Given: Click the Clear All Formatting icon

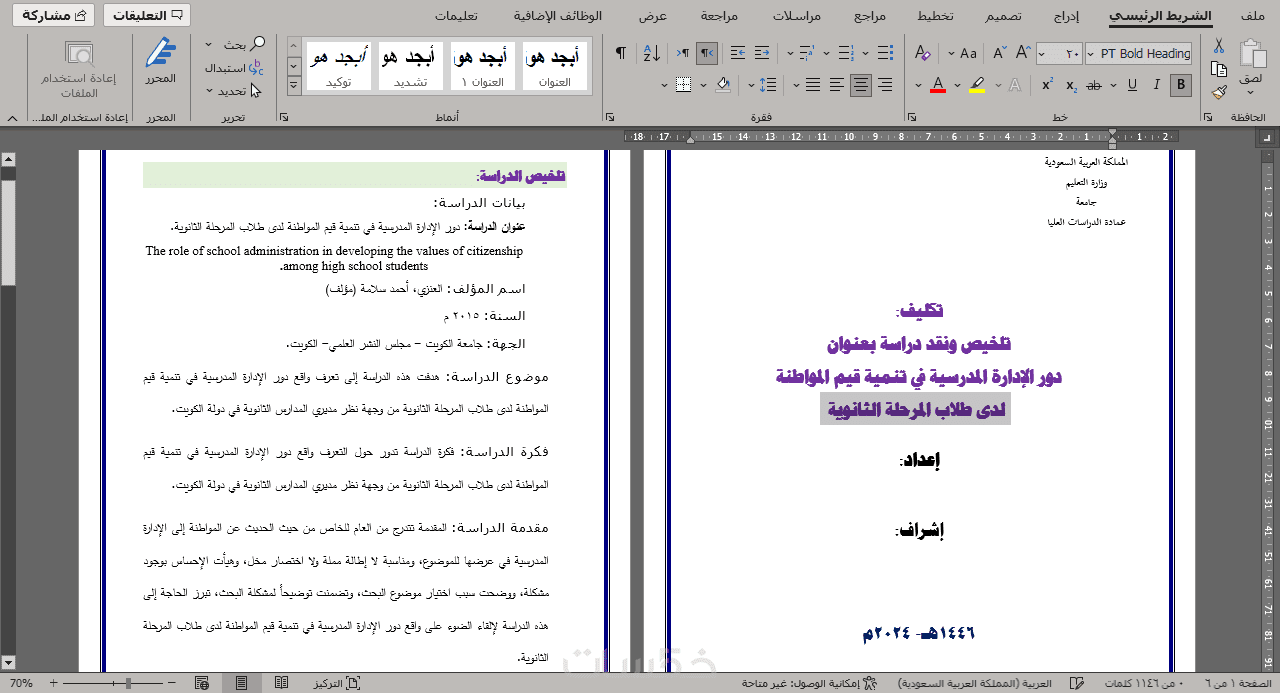Looking at the screenshot, I should pyautogui.click(x=922, y=53).
